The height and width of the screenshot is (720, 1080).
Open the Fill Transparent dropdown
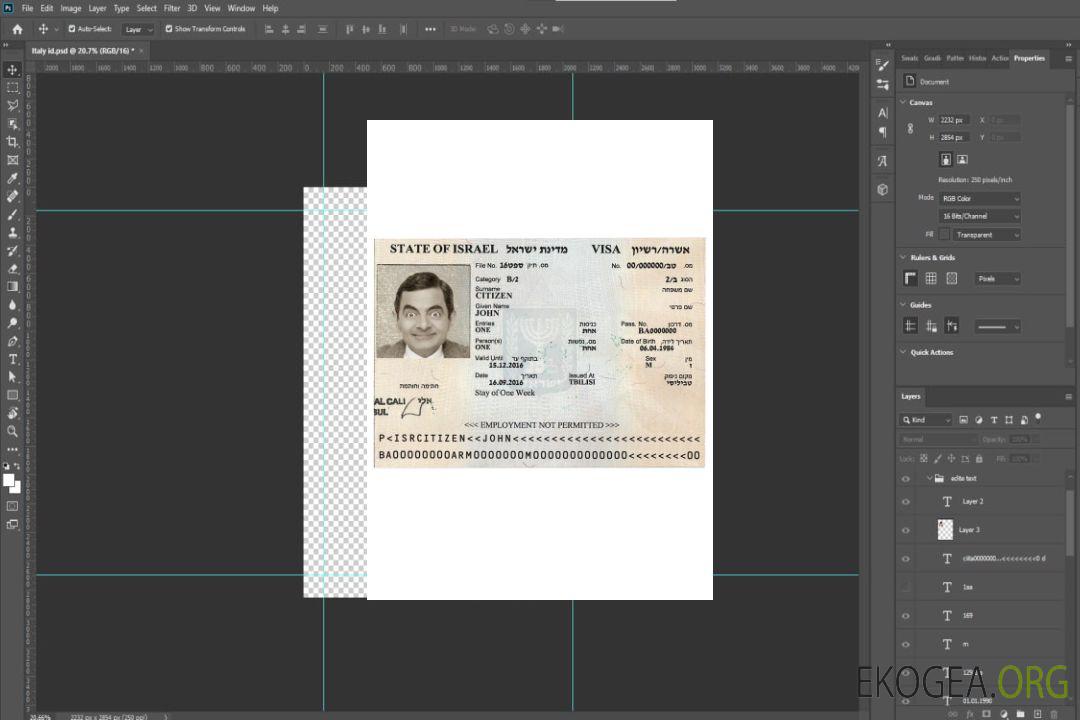(986, 235)
